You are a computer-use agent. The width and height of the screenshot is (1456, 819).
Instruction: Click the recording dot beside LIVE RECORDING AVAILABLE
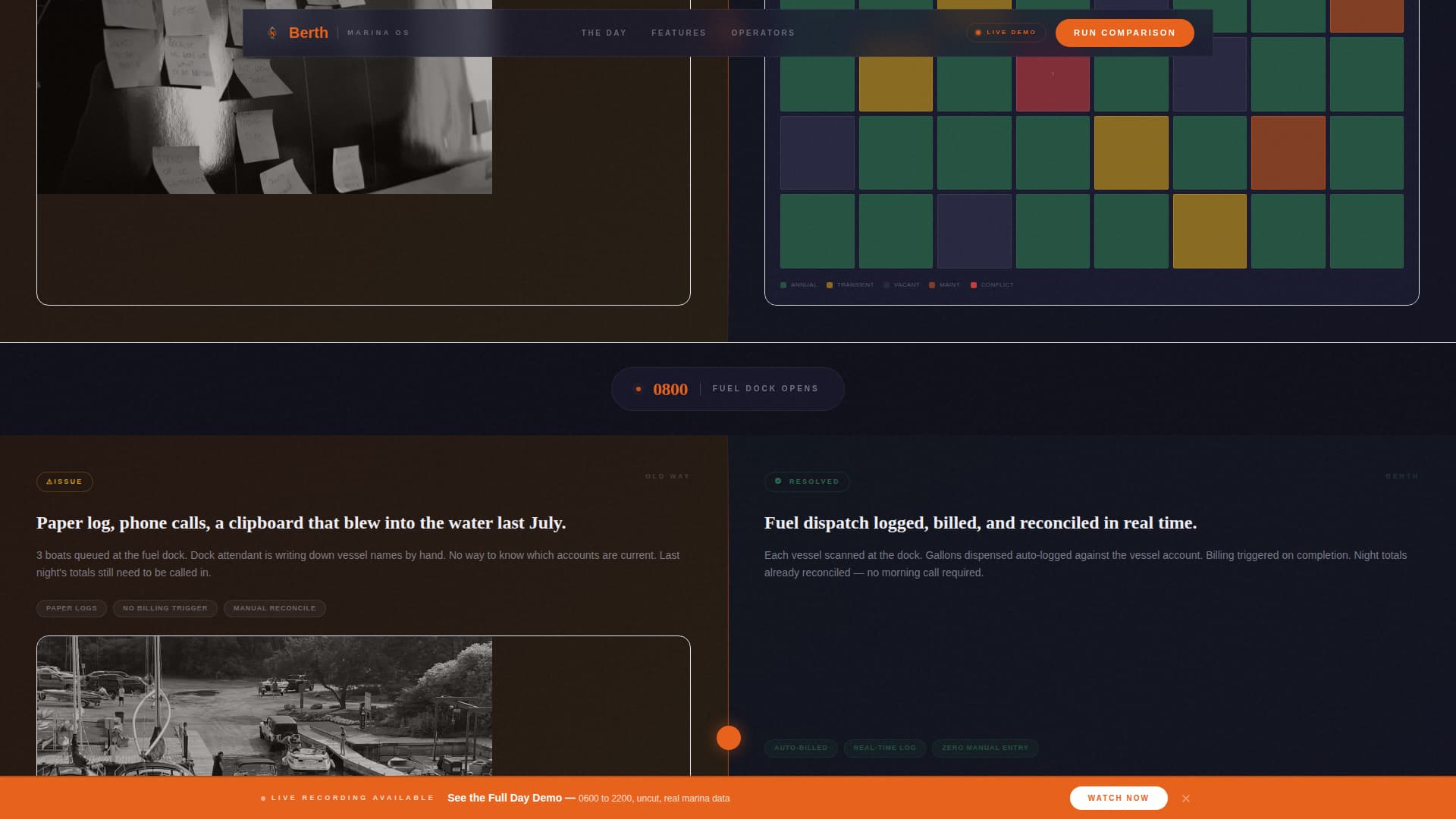pos(264,798)
